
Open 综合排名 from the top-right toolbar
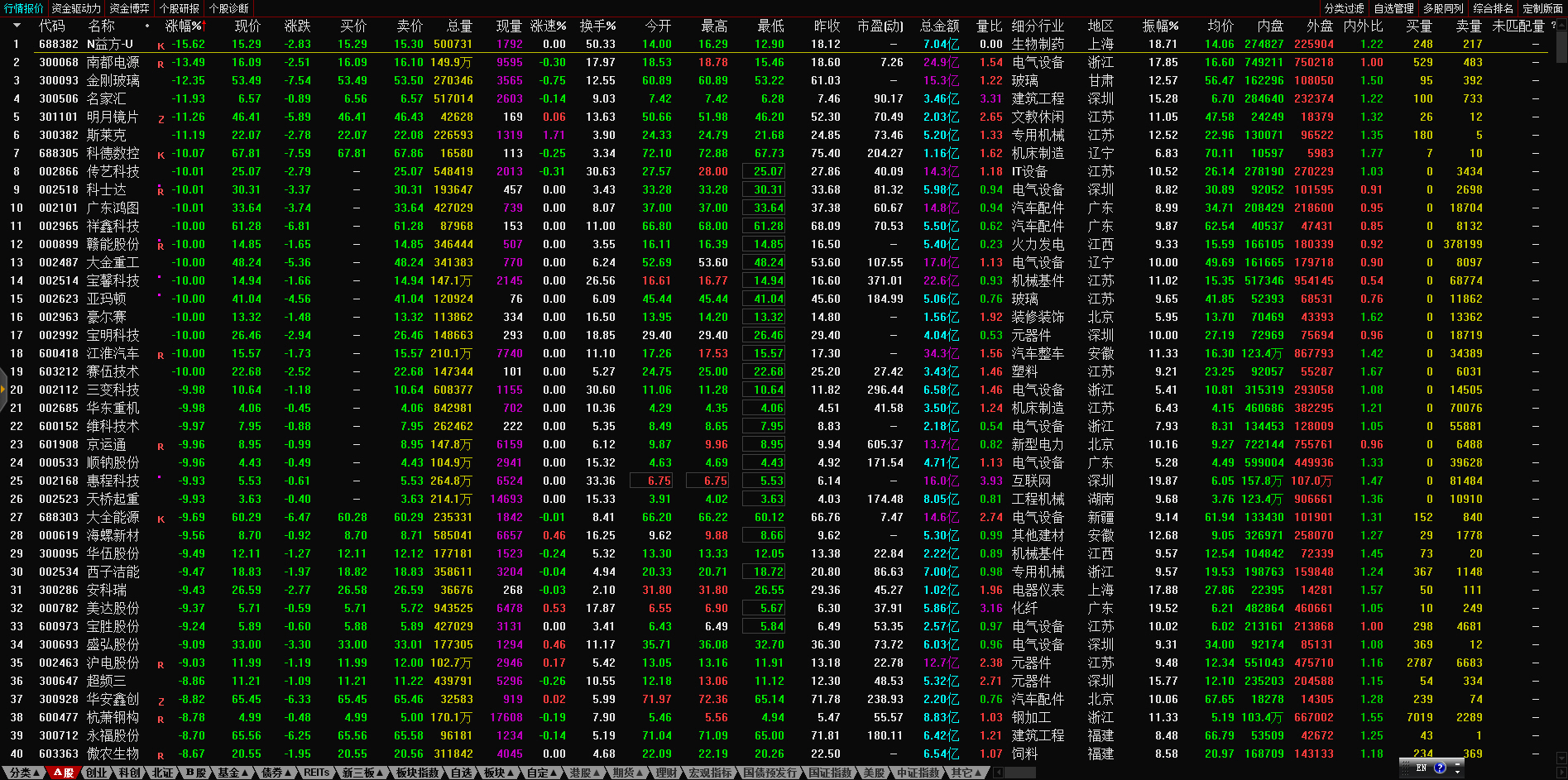point(1493,8)
